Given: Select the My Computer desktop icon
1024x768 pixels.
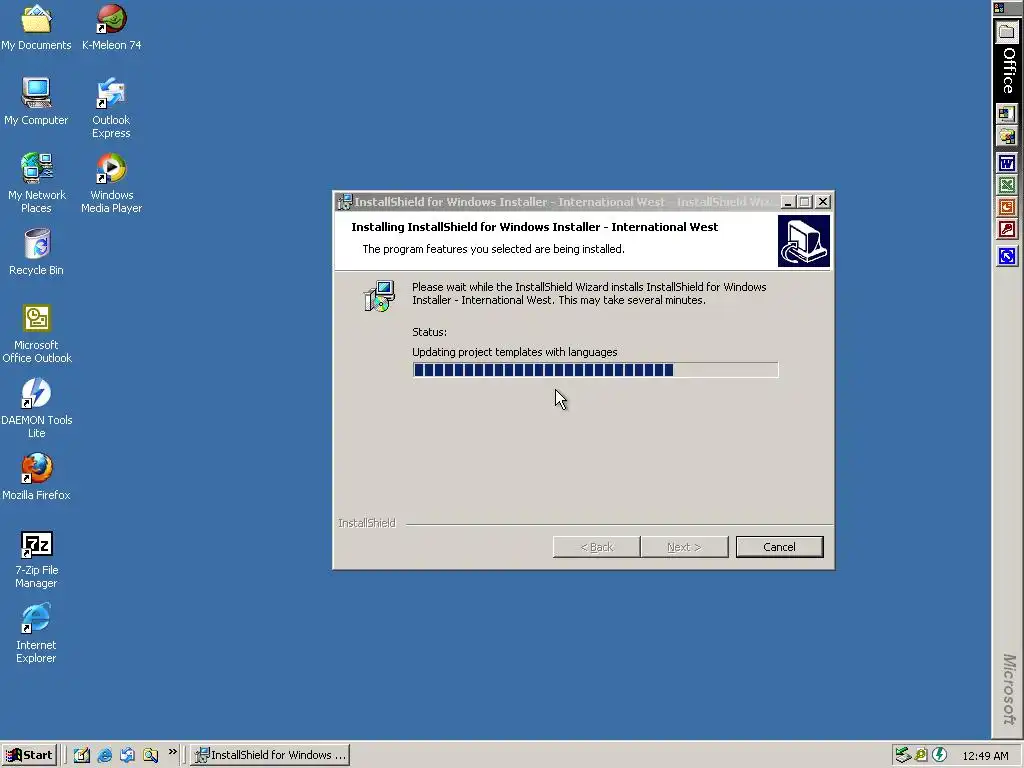Looking at the screenshot, I should 36,102.
